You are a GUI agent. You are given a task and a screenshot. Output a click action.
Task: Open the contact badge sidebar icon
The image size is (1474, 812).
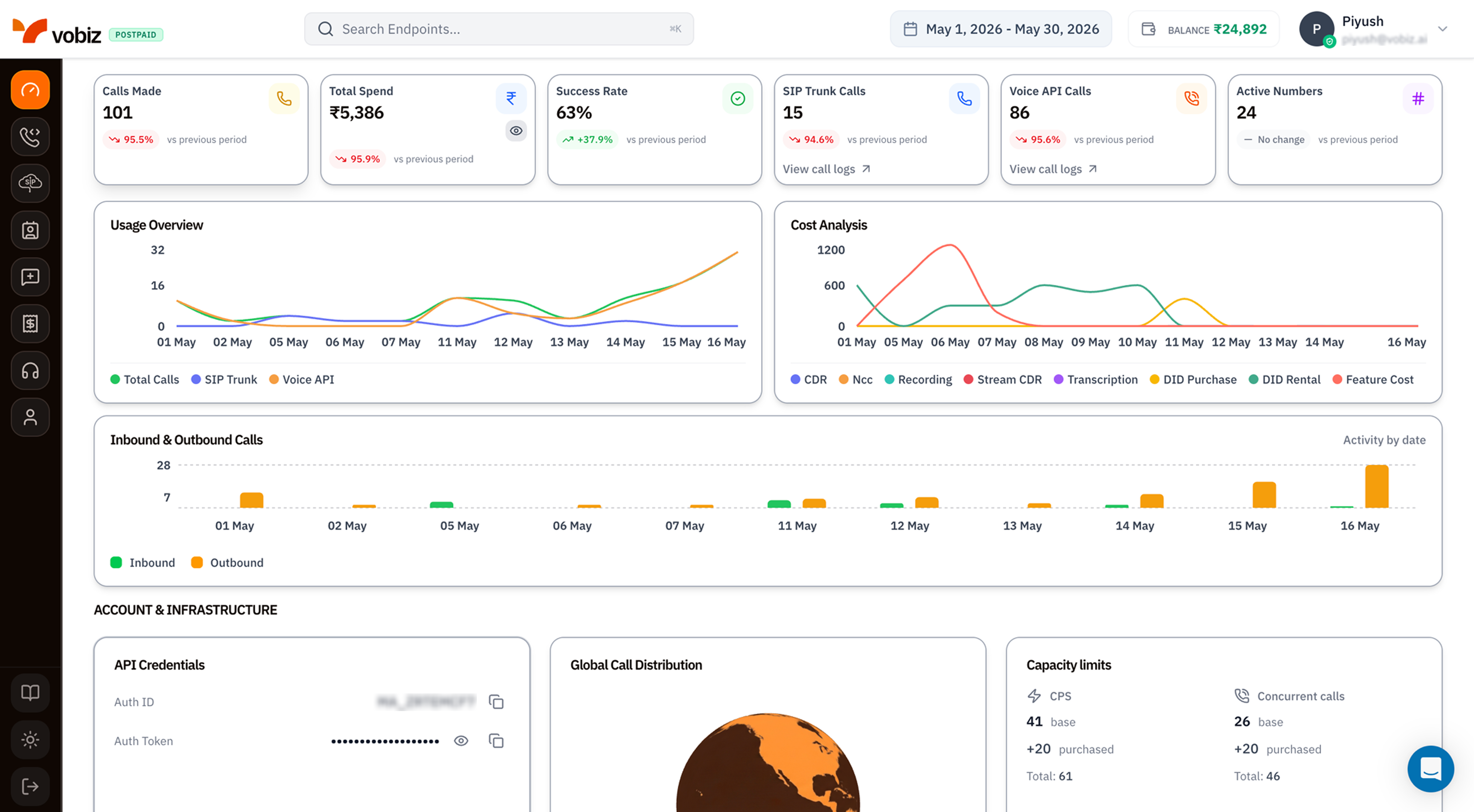pos(30,230)
